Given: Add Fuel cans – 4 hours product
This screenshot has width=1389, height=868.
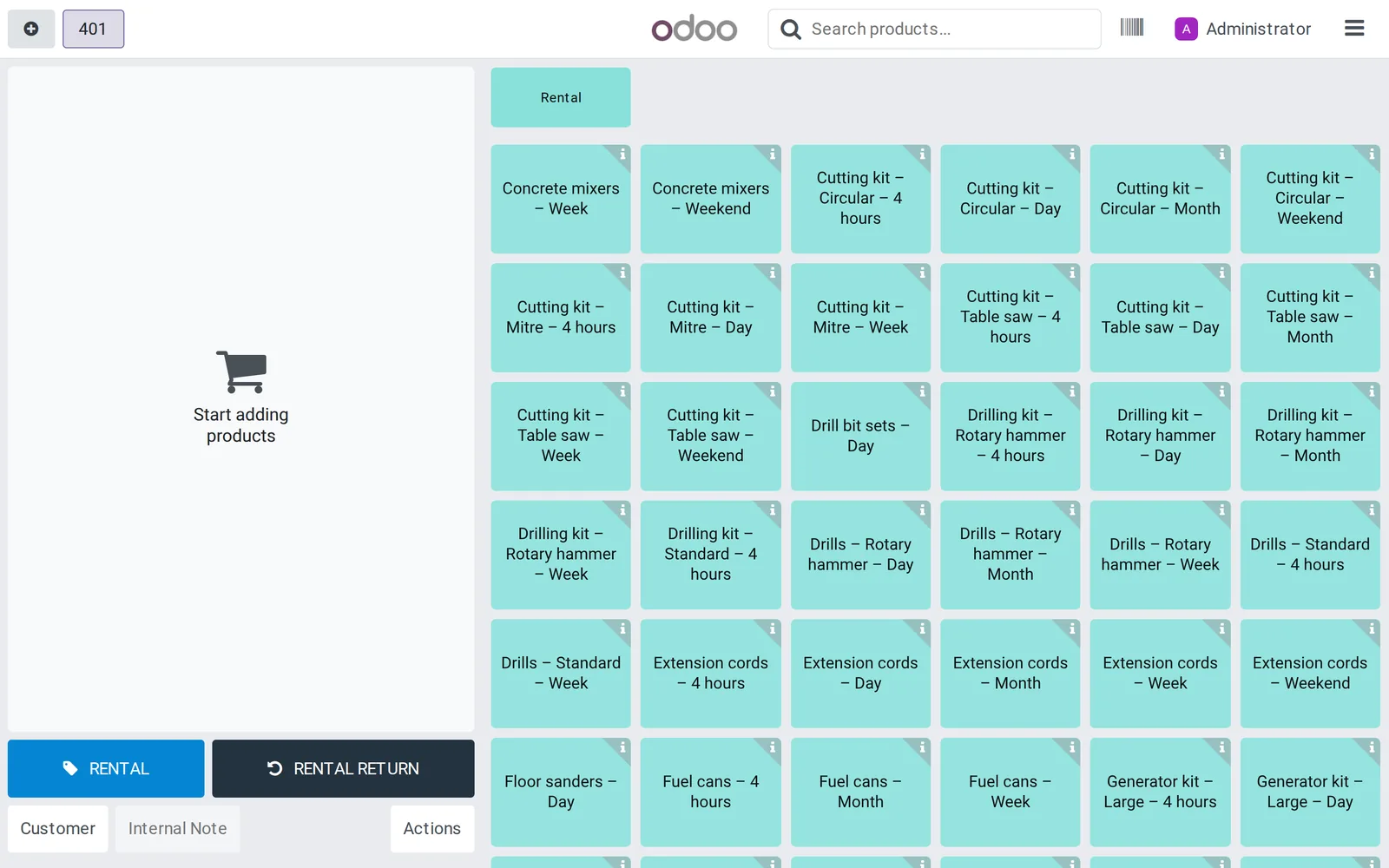Looking at the screenshot, I should (710, 792).
